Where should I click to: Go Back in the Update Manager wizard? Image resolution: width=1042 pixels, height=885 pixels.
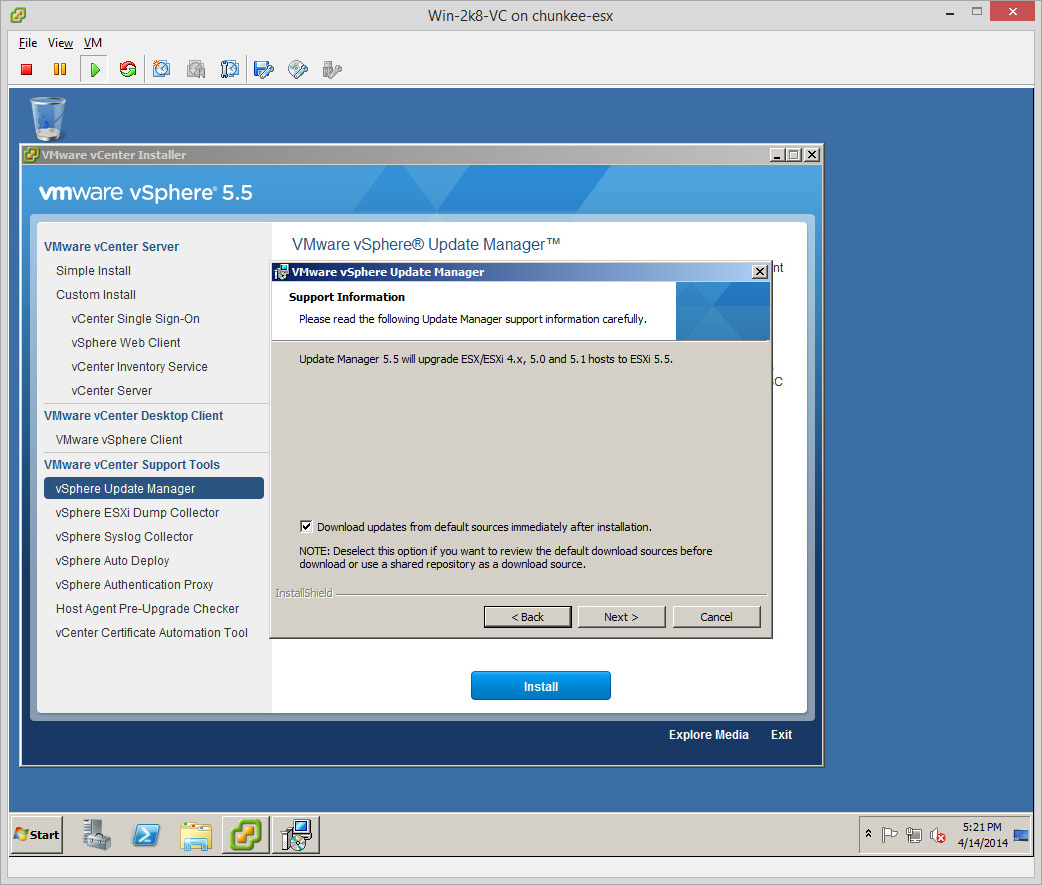527,617
